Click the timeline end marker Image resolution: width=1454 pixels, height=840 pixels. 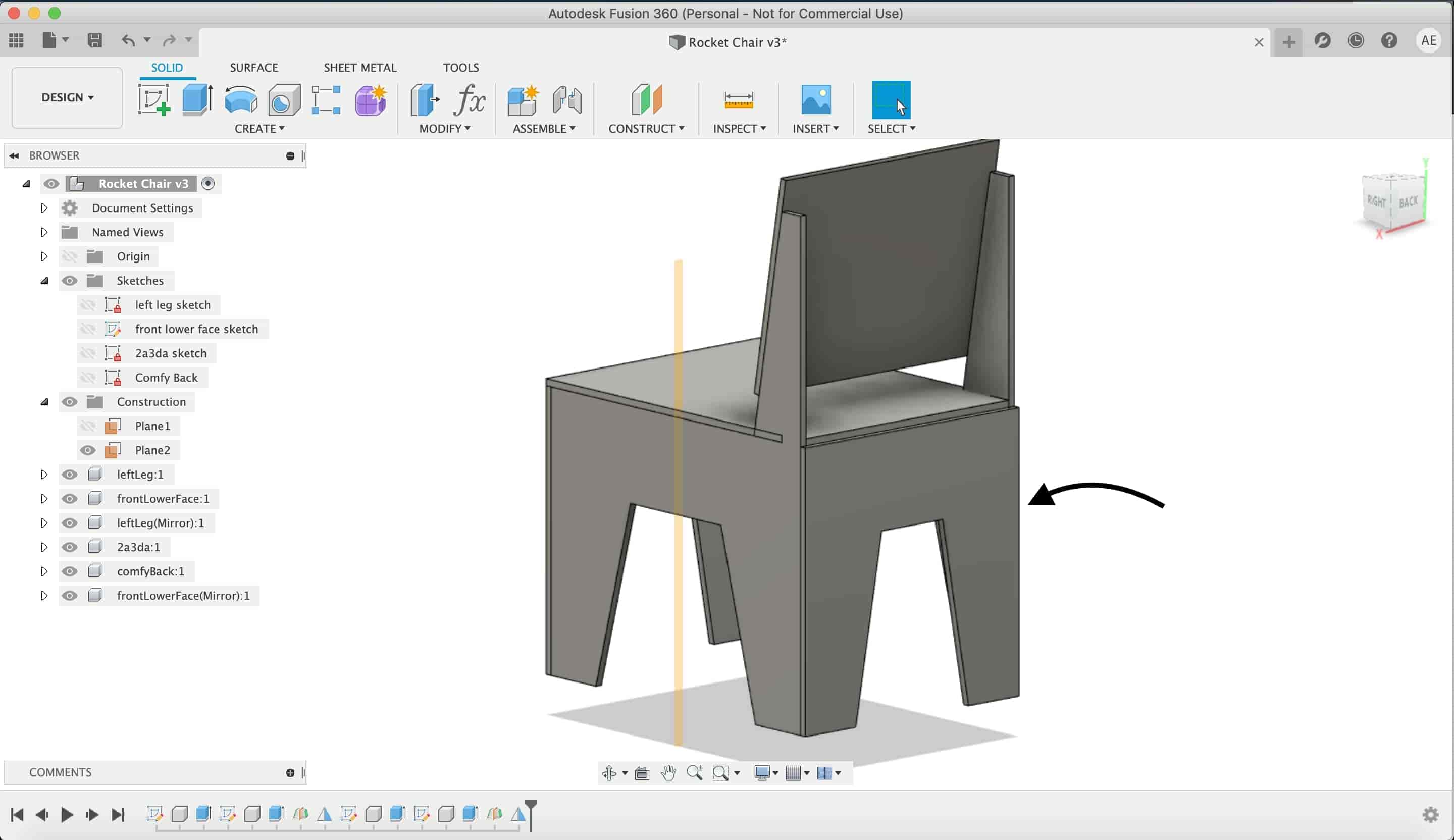coord(532,814)
